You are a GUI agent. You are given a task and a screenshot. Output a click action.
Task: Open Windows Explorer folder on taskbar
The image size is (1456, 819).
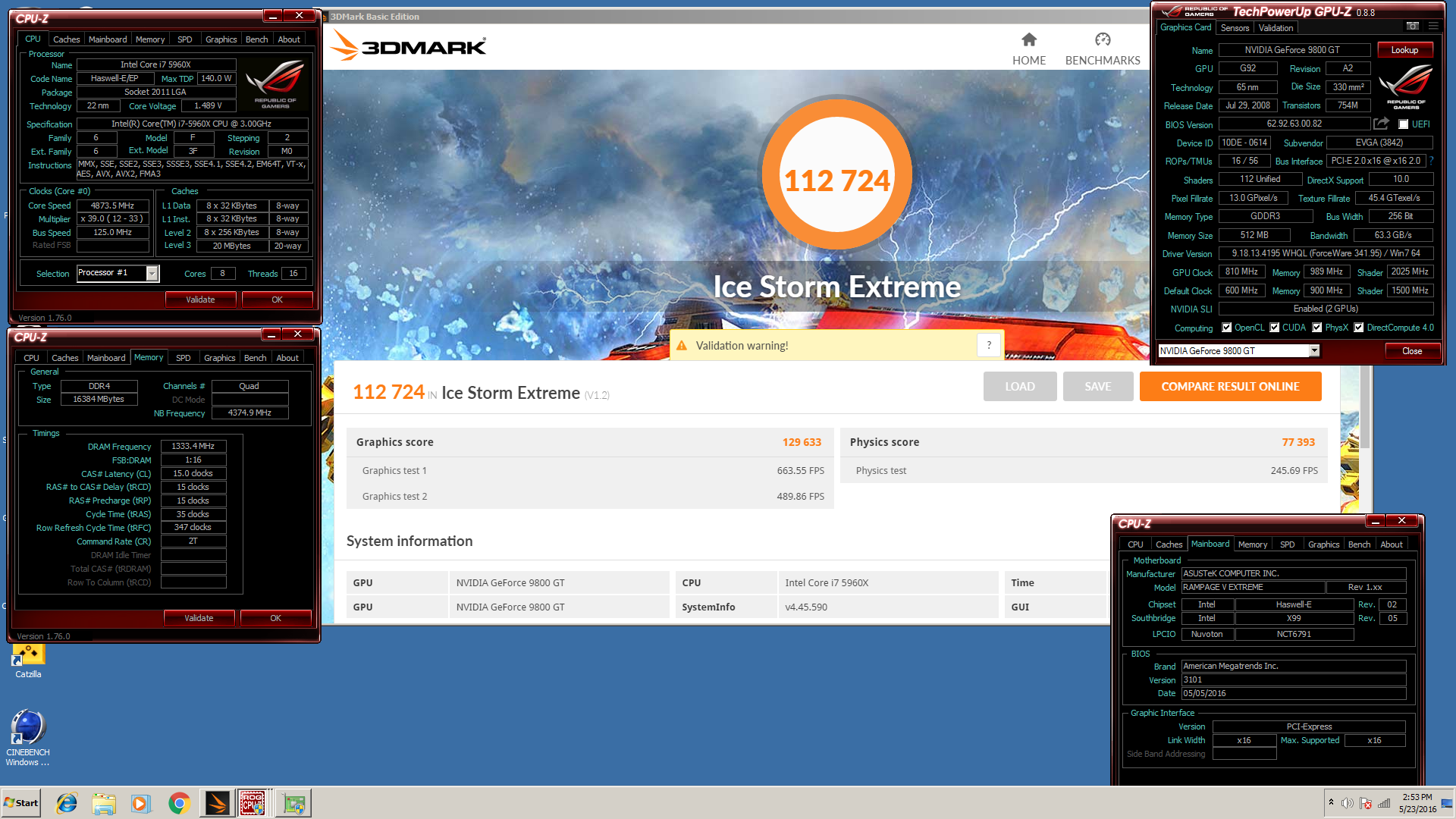pos(104,803)
